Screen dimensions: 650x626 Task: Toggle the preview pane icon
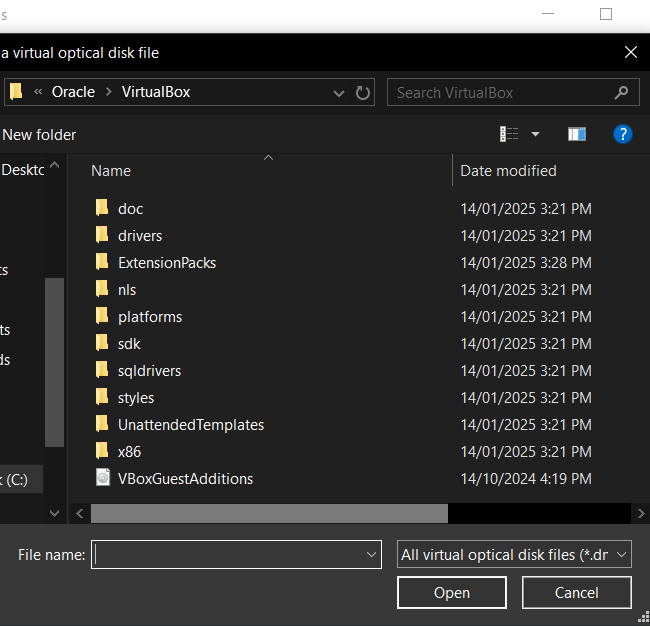tap(577, 134)
